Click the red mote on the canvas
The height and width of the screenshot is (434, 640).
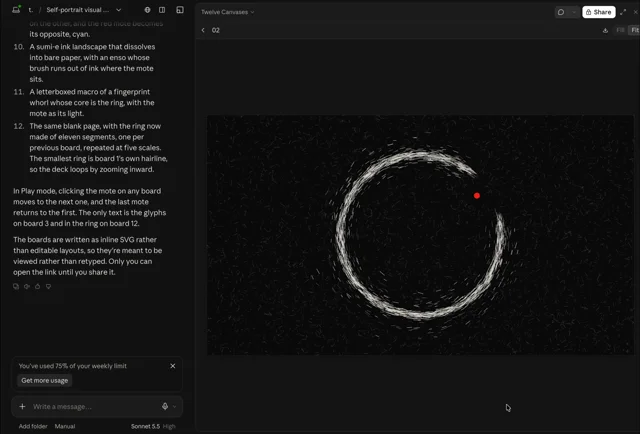pyautogui.click(x=477, y=196)
